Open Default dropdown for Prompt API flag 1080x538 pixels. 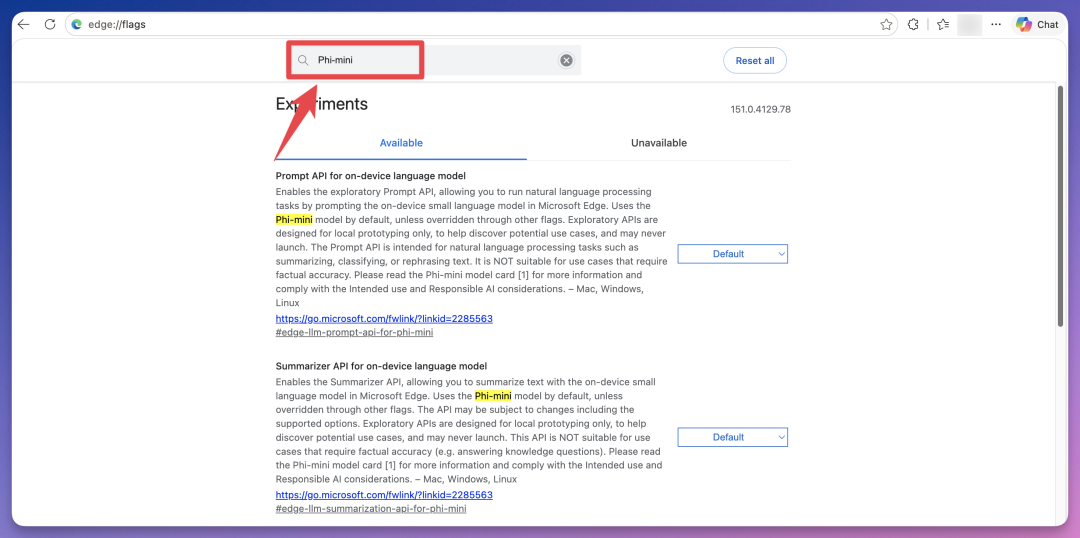(x=732, y=254)
